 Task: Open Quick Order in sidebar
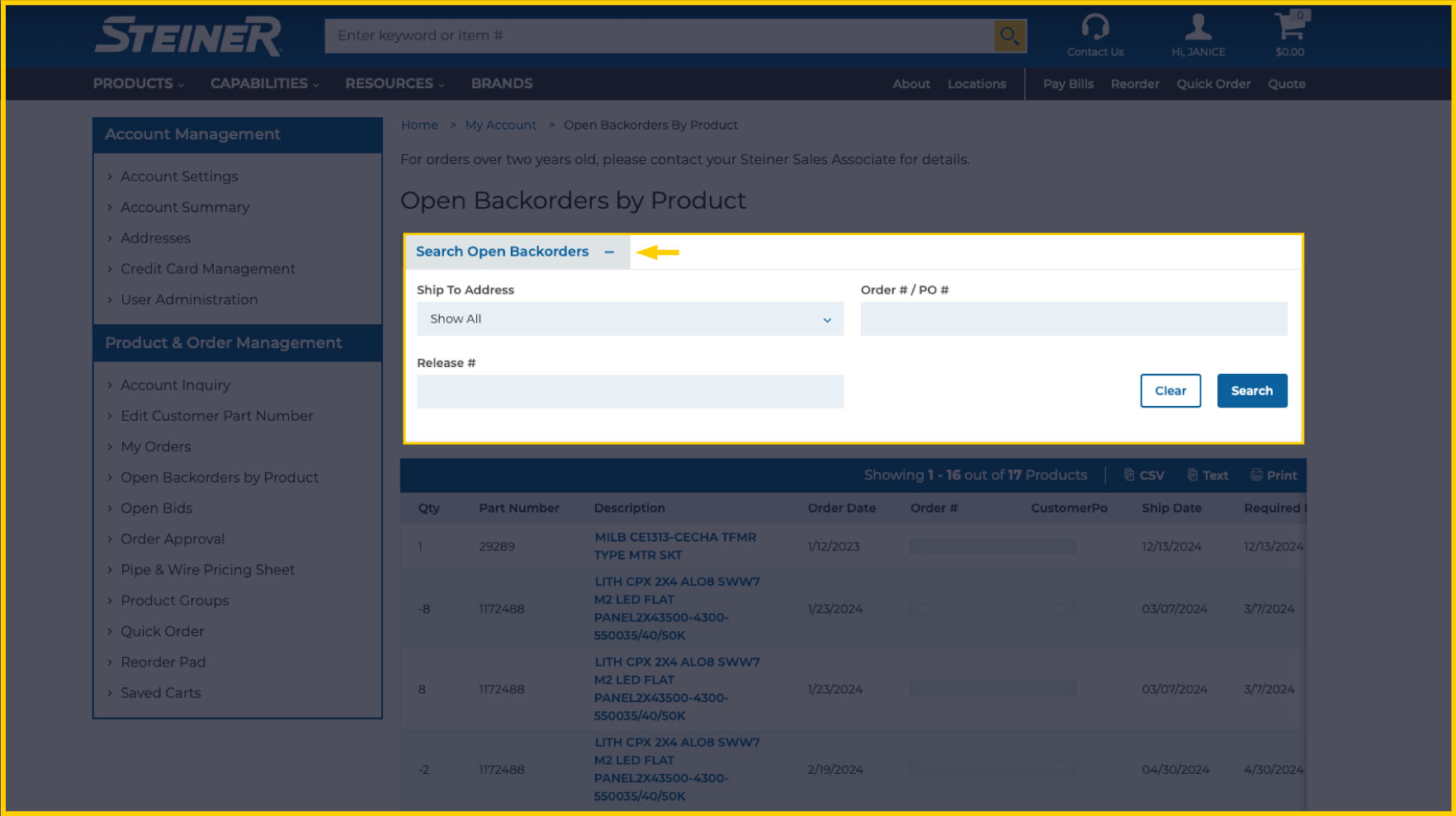coord(162,631)
